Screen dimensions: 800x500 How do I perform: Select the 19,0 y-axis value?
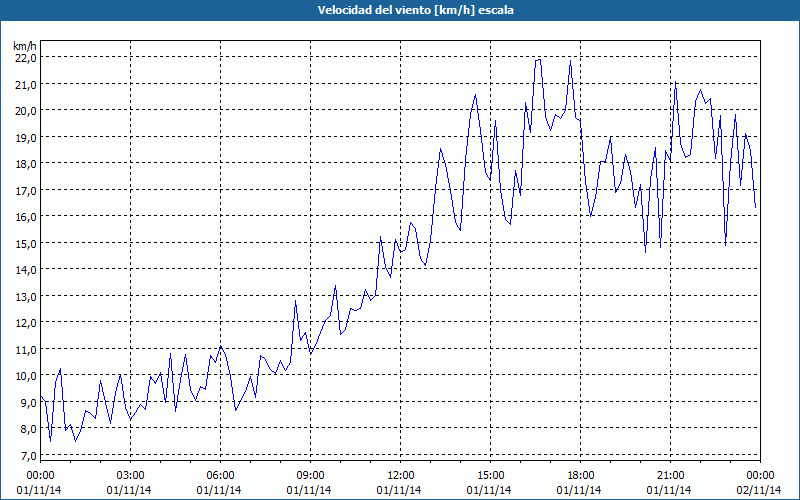coord(26,138)
